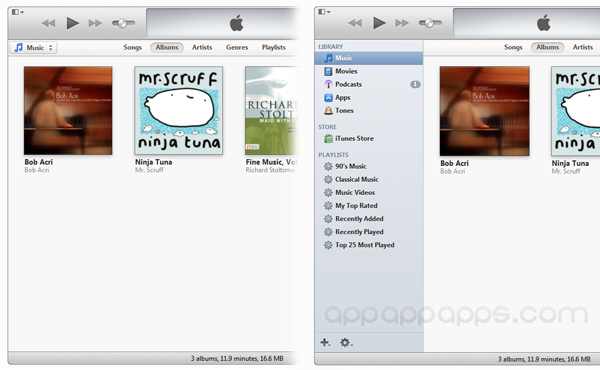Click Mr. Scruff artist name in left window
The width and height of the screenshot is (600, 370).
pyautogui.click(x=149, y=170)
